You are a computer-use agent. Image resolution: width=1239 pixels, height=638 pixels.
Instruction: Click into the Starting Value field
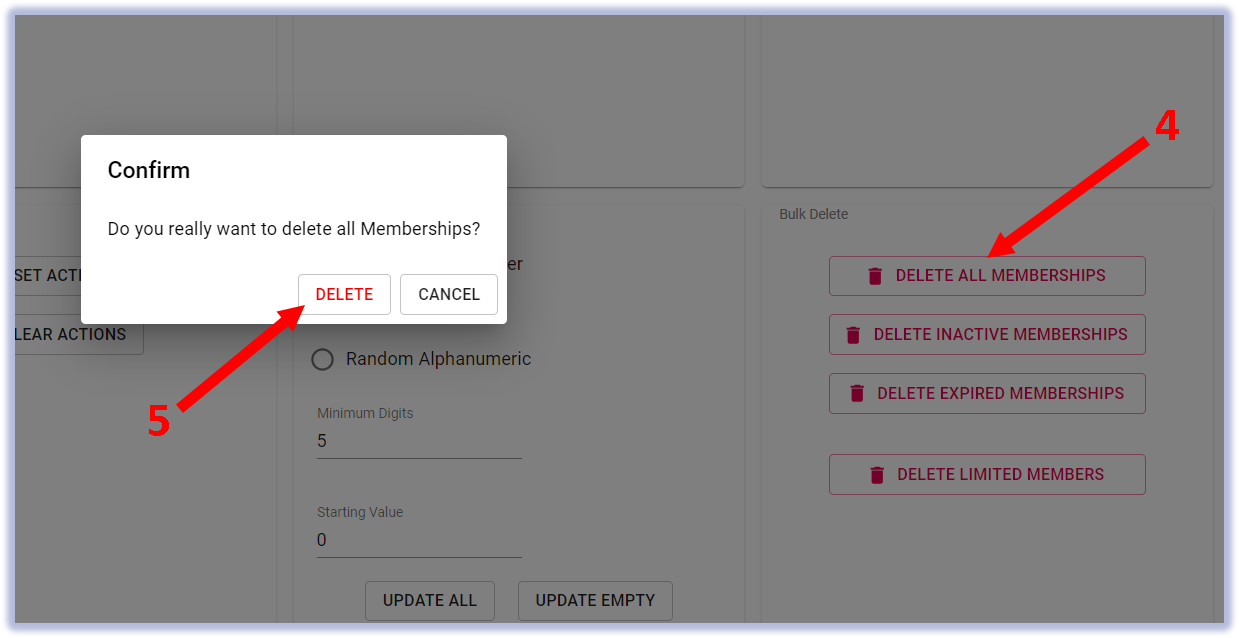coord(419,540)
